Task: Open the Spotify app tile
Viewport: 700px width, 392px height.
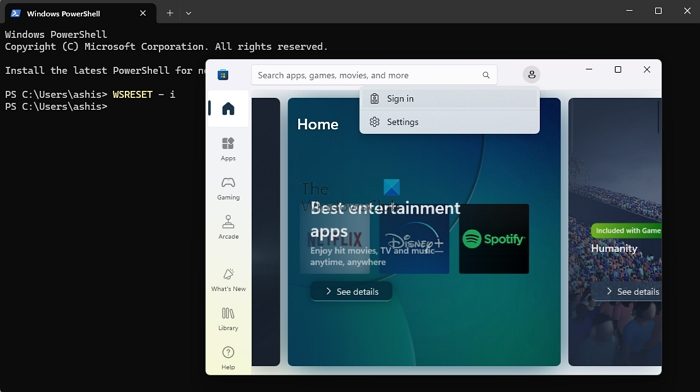Action: (494, 239)
